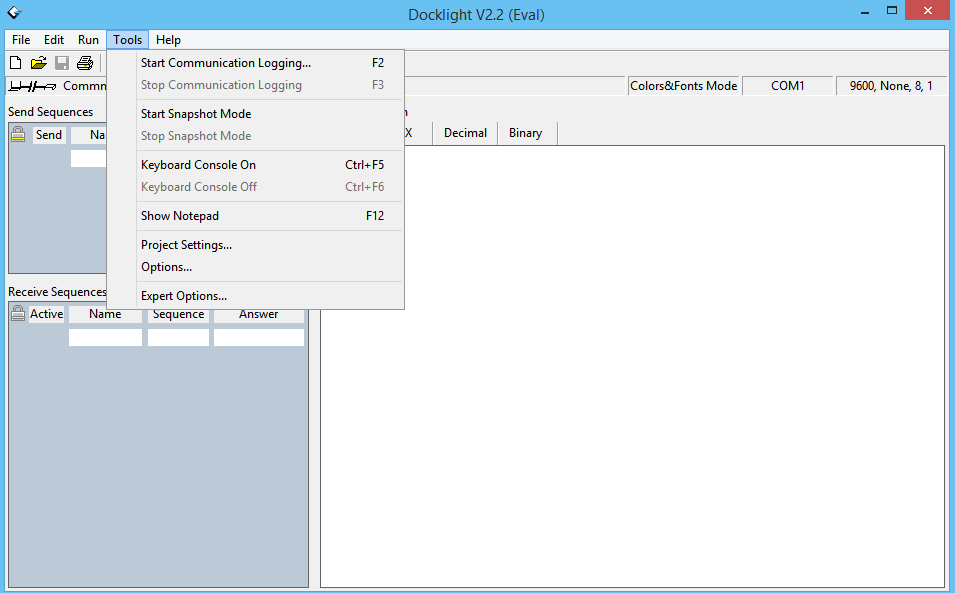
Task: Click the Sequence column header
Action: (178, 314)
